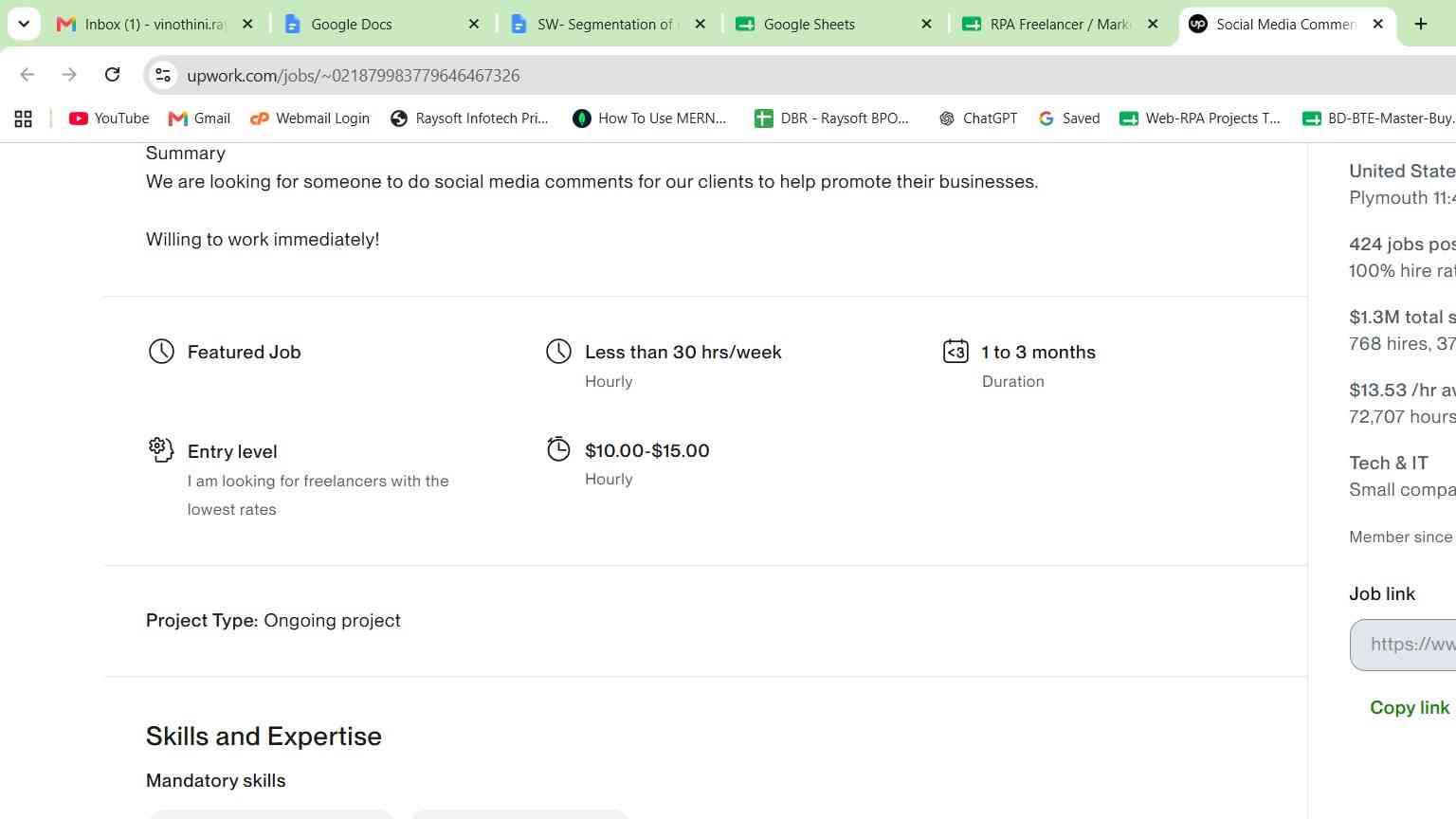Image resolution: width=1456 pixels, height=819 pixels.
Task: Open the Chrome apps grid icon
Action: pyautogui.click(x=24, y=118)
